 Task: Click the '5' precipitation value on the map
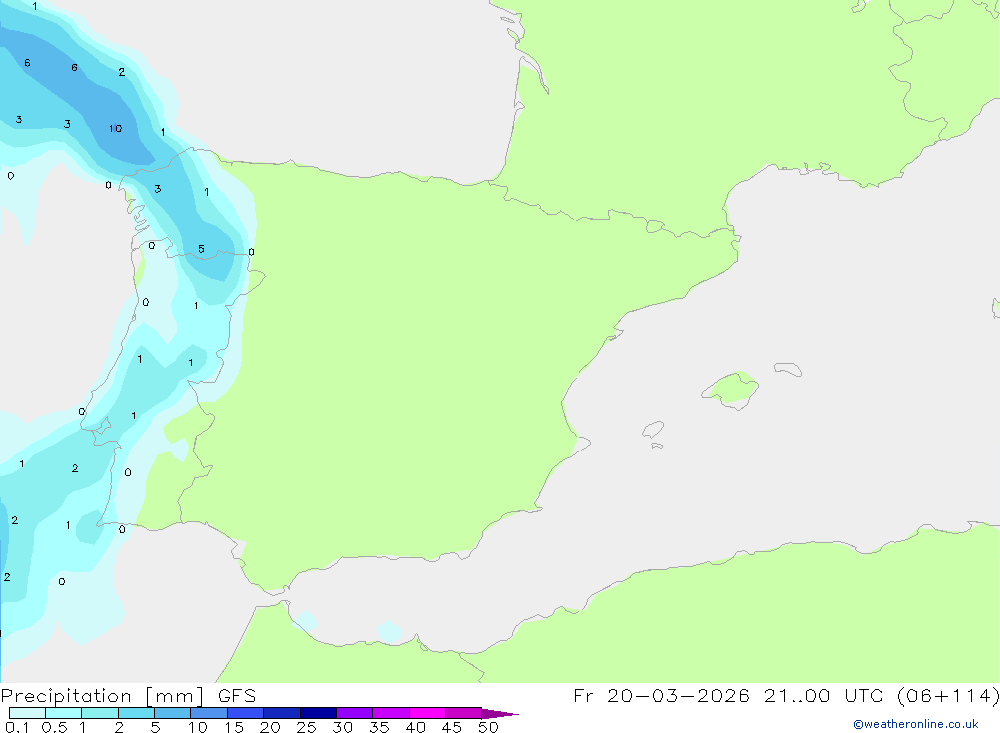tap(201, 249)
